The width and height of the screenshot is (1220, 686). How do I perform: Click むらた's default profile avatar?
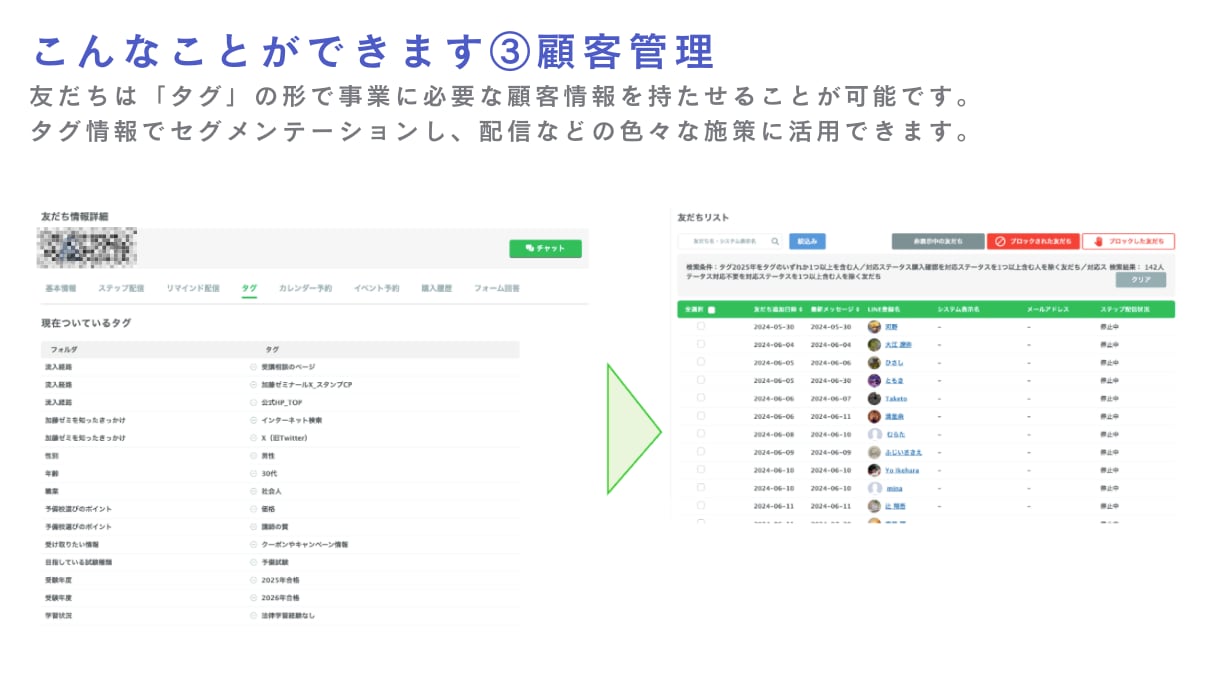[x=874, y=435]
